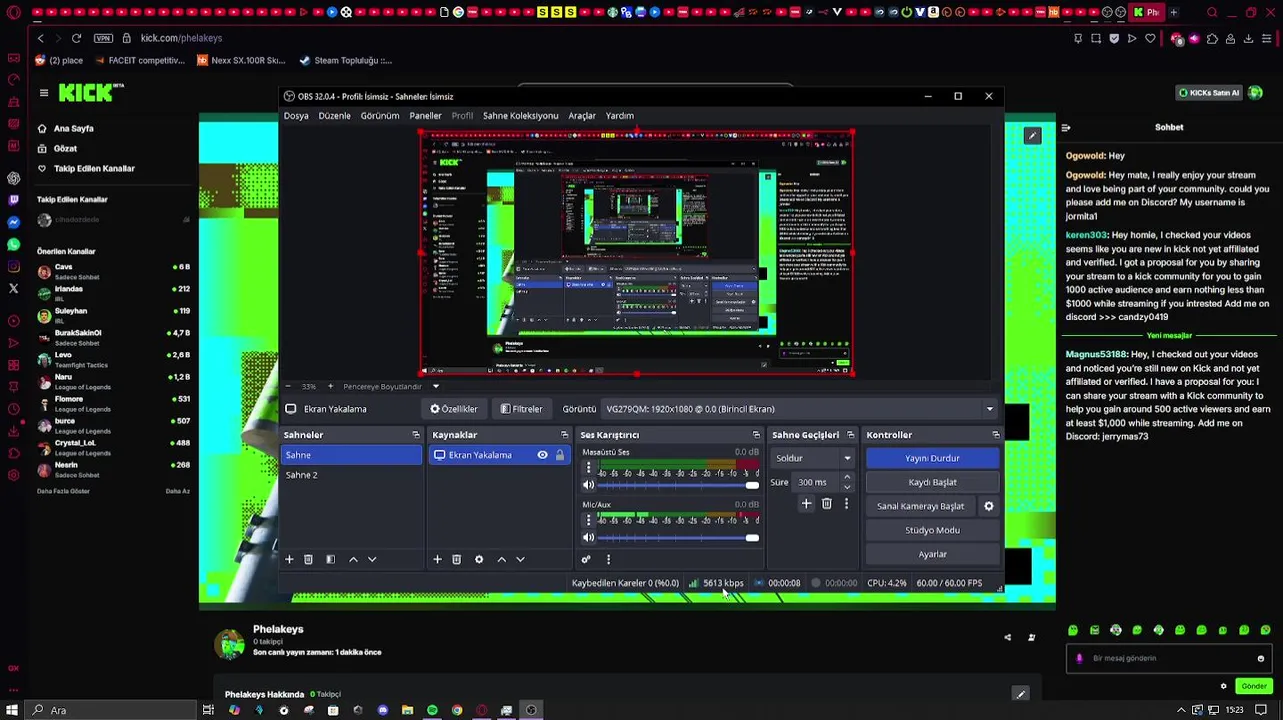The height and width of the screenshot is (720, 1283).
Task: Move scene down in Sahneler panel
Action: [x=372, y=559]
